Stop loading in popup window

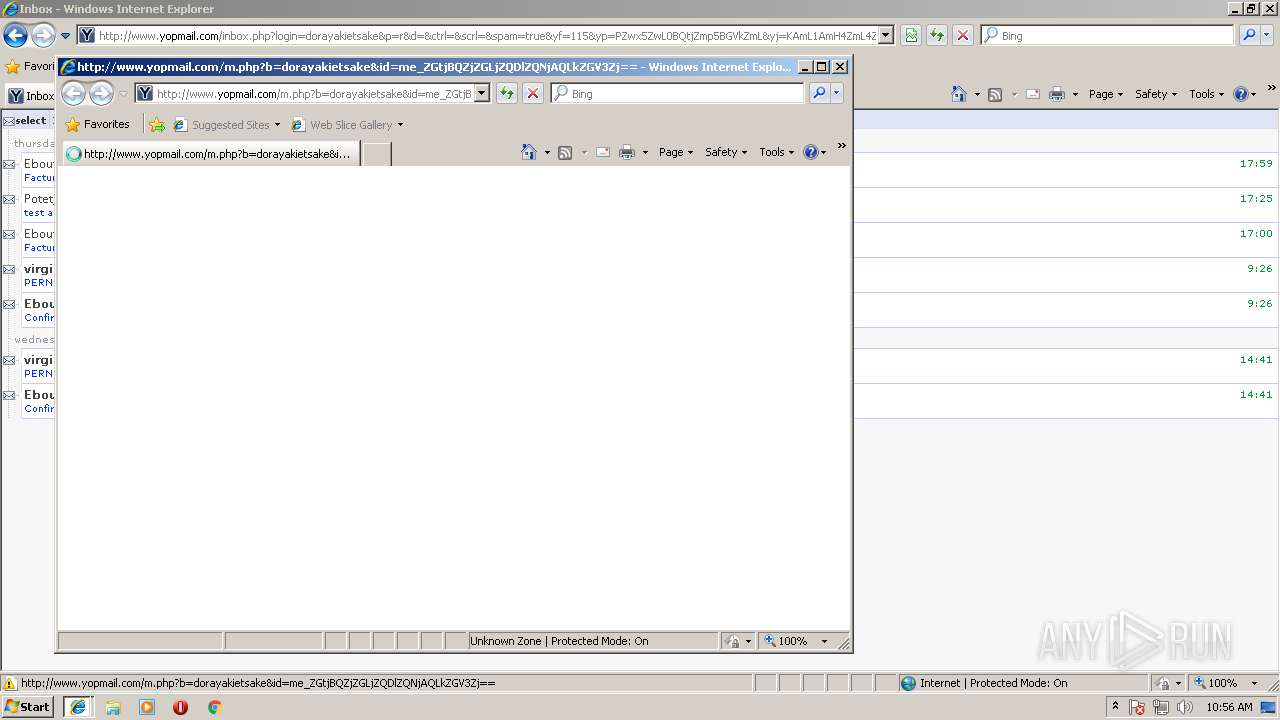click(x=533, y=93)
